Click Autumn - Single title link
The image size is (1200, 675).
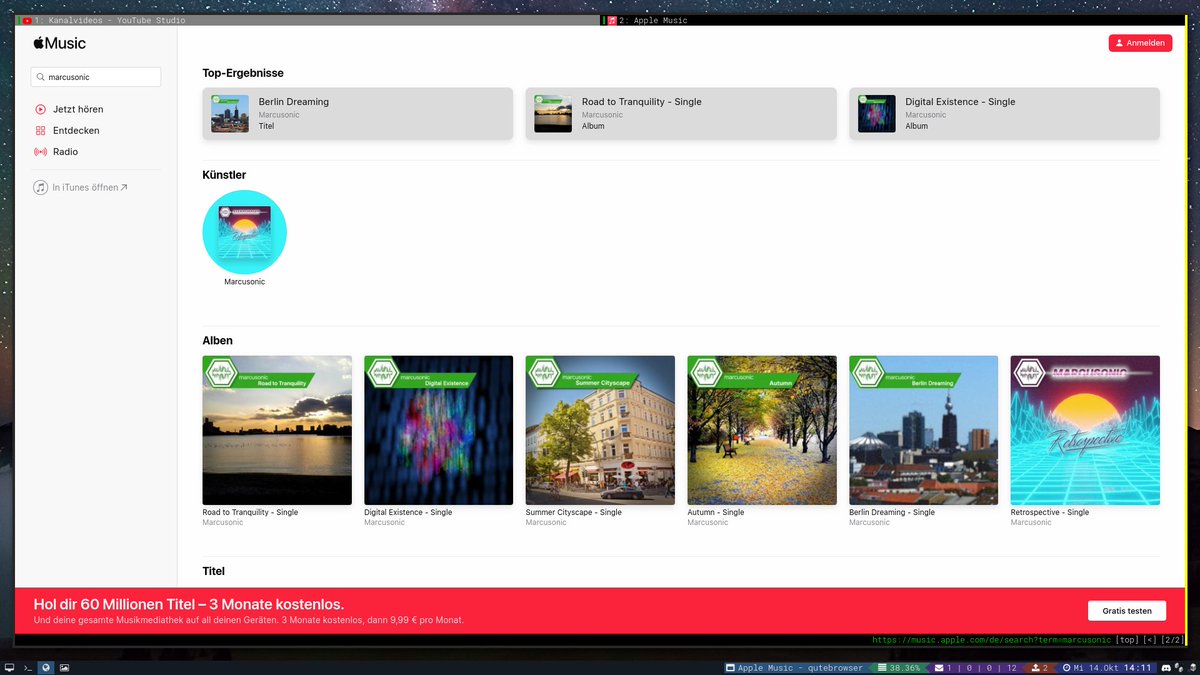(x=716, y=512)
